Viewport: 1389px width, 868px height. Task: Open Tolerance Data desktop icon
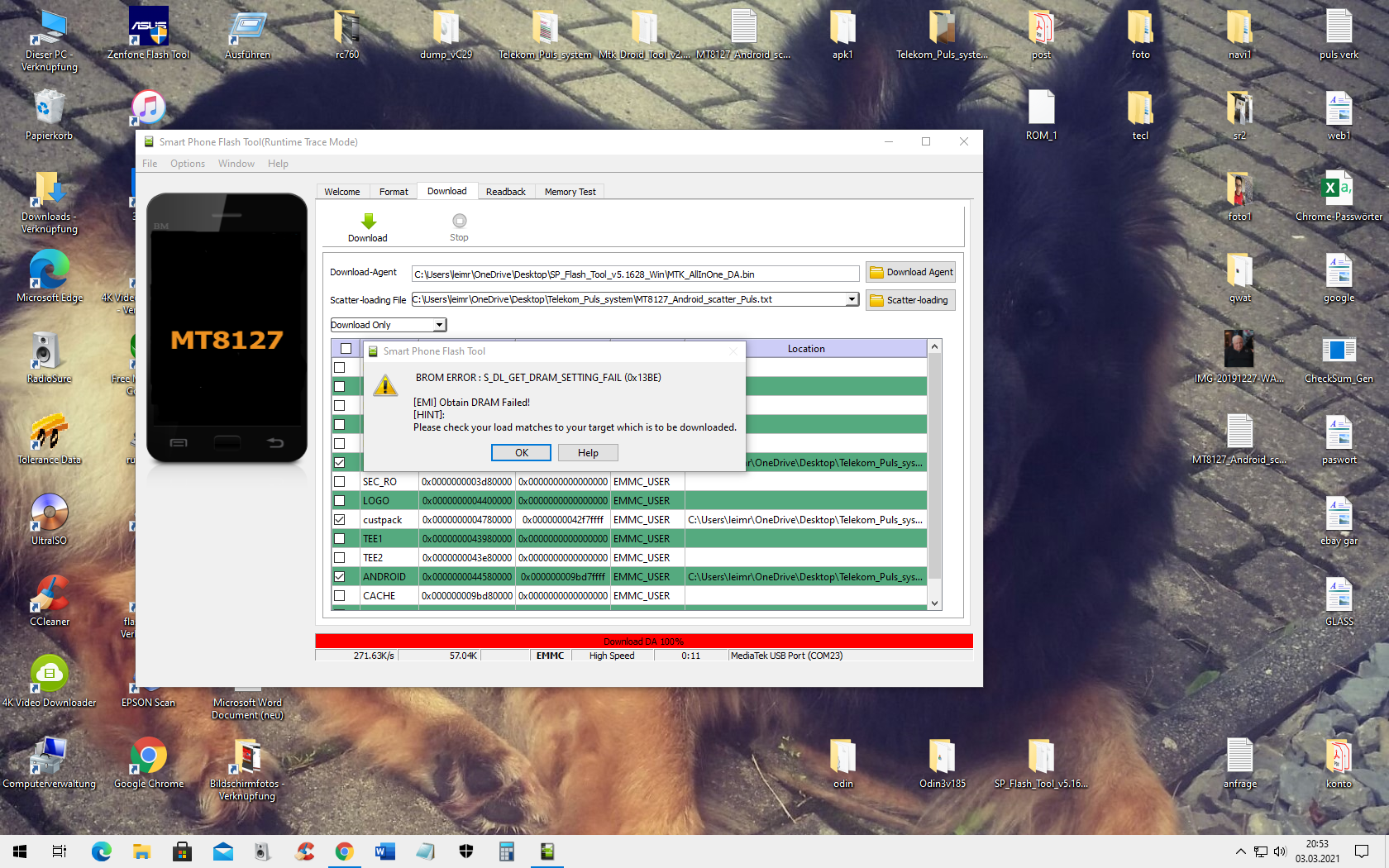coord(50,439)
